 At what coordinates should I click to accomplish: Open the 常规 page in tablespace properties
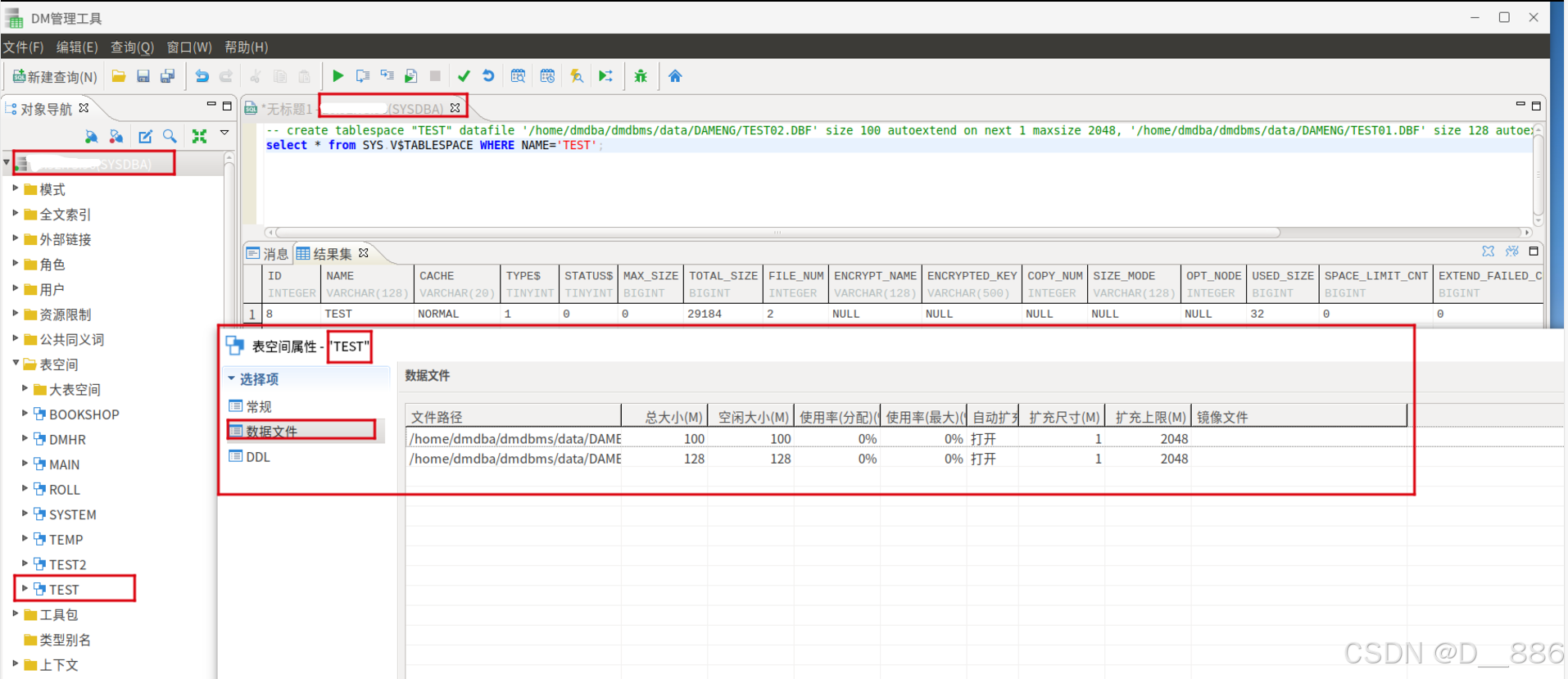tap(251, 406)
